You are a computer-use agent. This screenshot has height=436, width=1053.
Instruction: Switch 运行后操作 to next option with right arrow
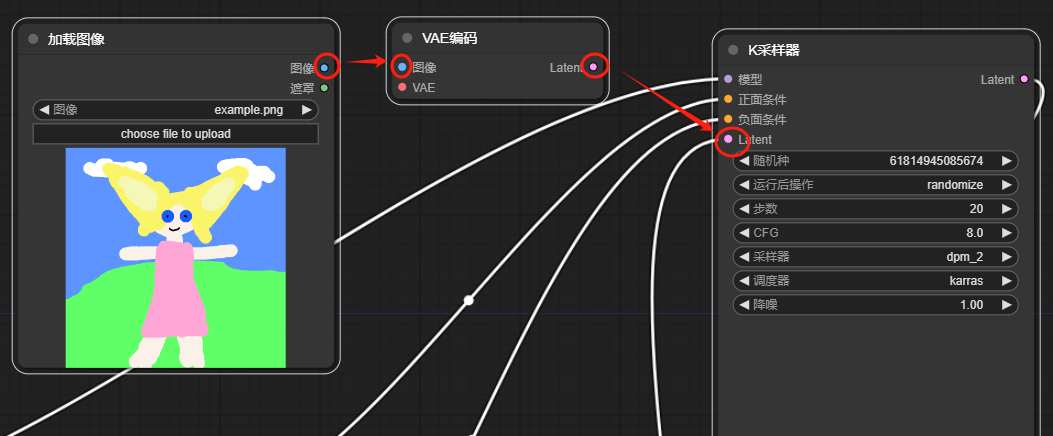pos(1007,185)
